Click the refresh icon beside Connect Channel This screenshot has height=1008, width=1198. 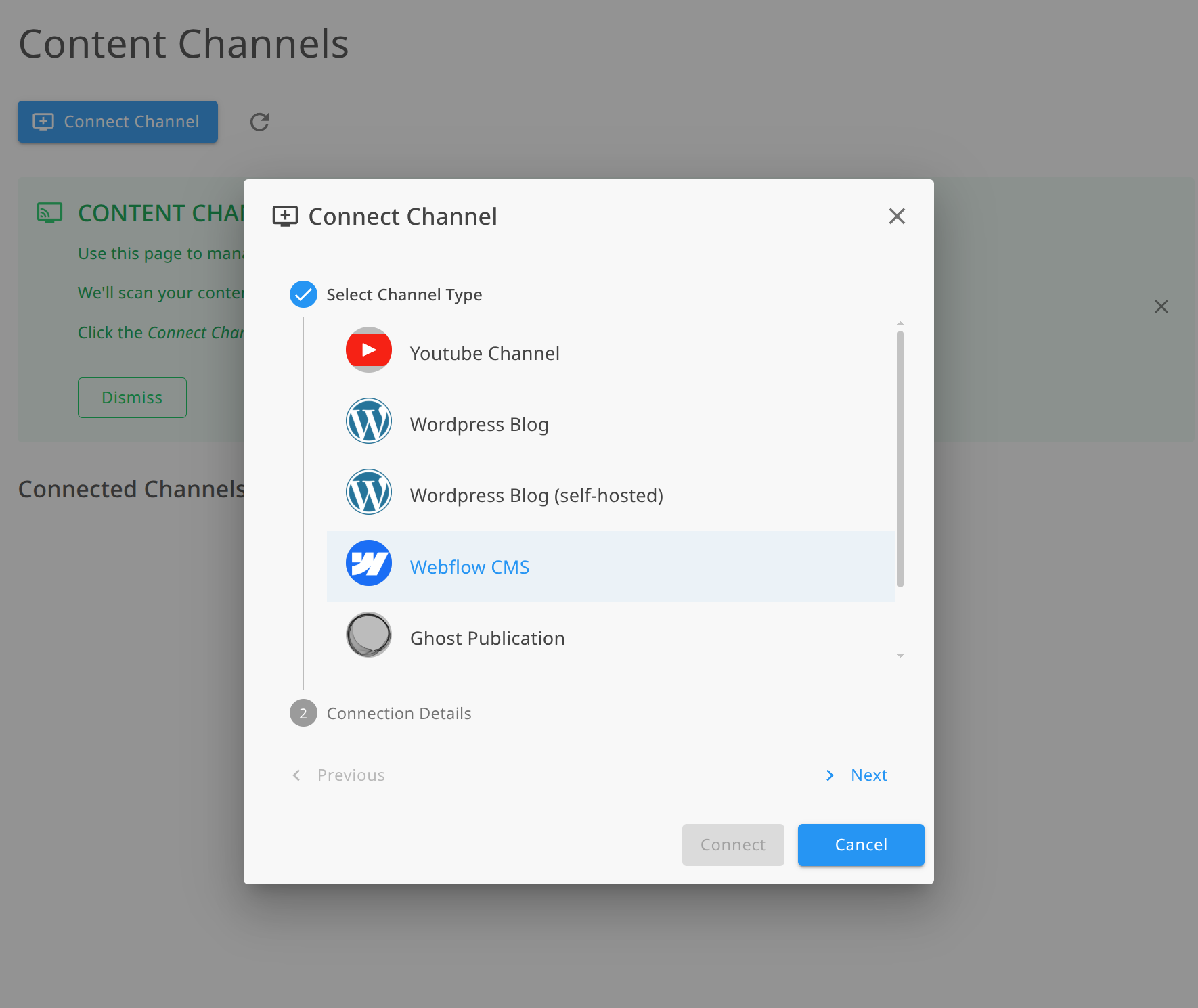point(259,122)
